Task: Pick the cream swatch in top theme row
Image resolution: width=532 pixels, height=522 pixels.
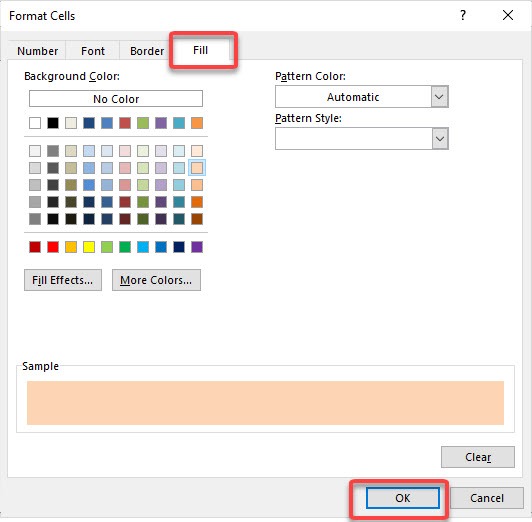Action: (x=71, y=123)
